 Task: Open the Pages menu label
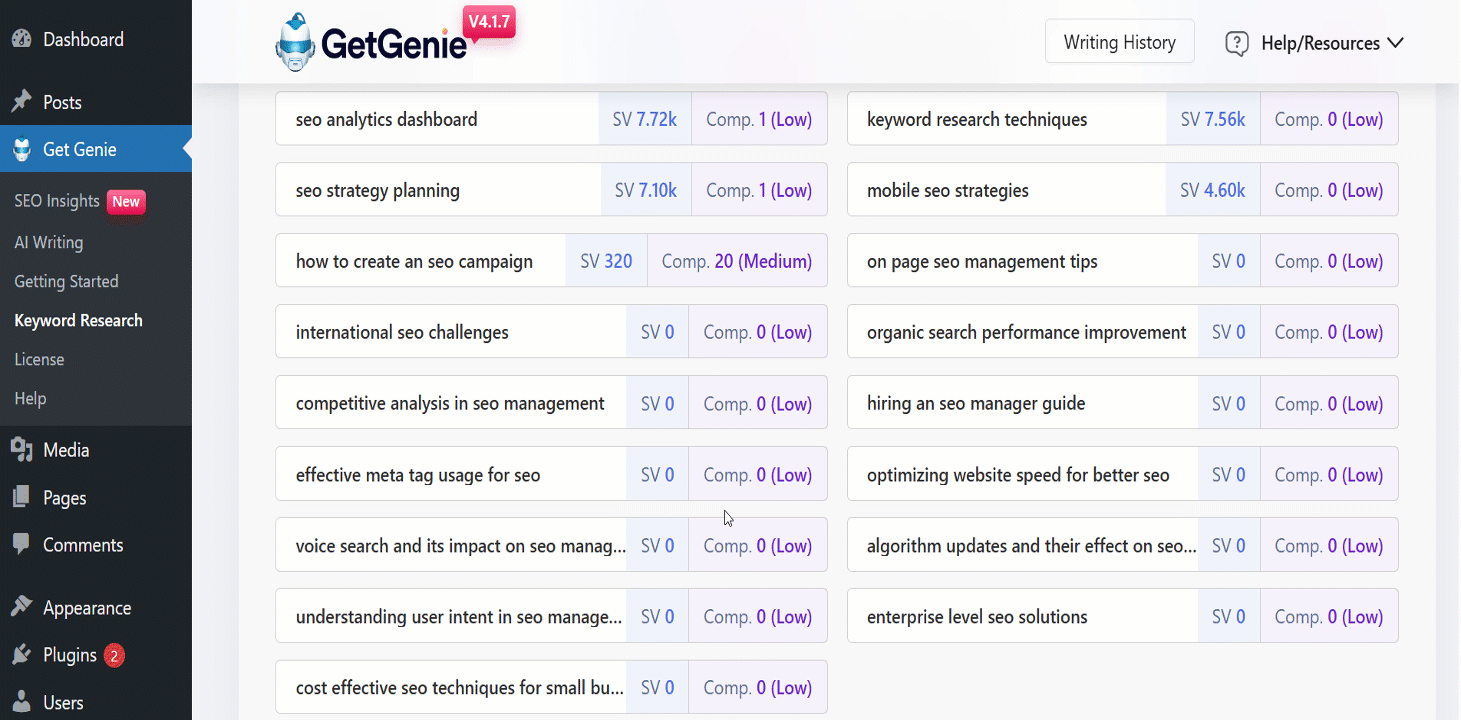point(65,498)
